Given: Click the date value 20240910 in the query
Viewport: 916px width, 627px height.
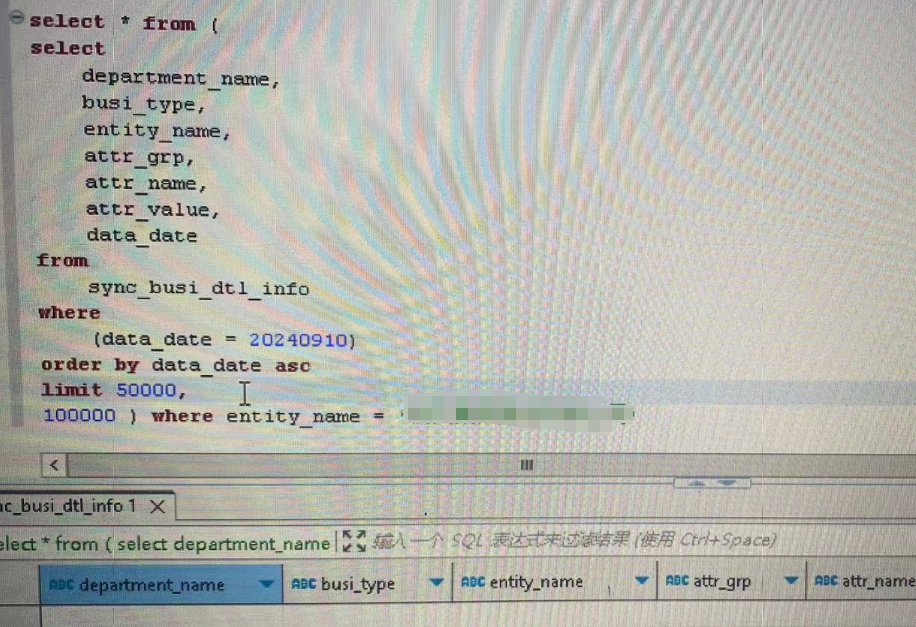Looking at the screenshot, I should (299, 340).
